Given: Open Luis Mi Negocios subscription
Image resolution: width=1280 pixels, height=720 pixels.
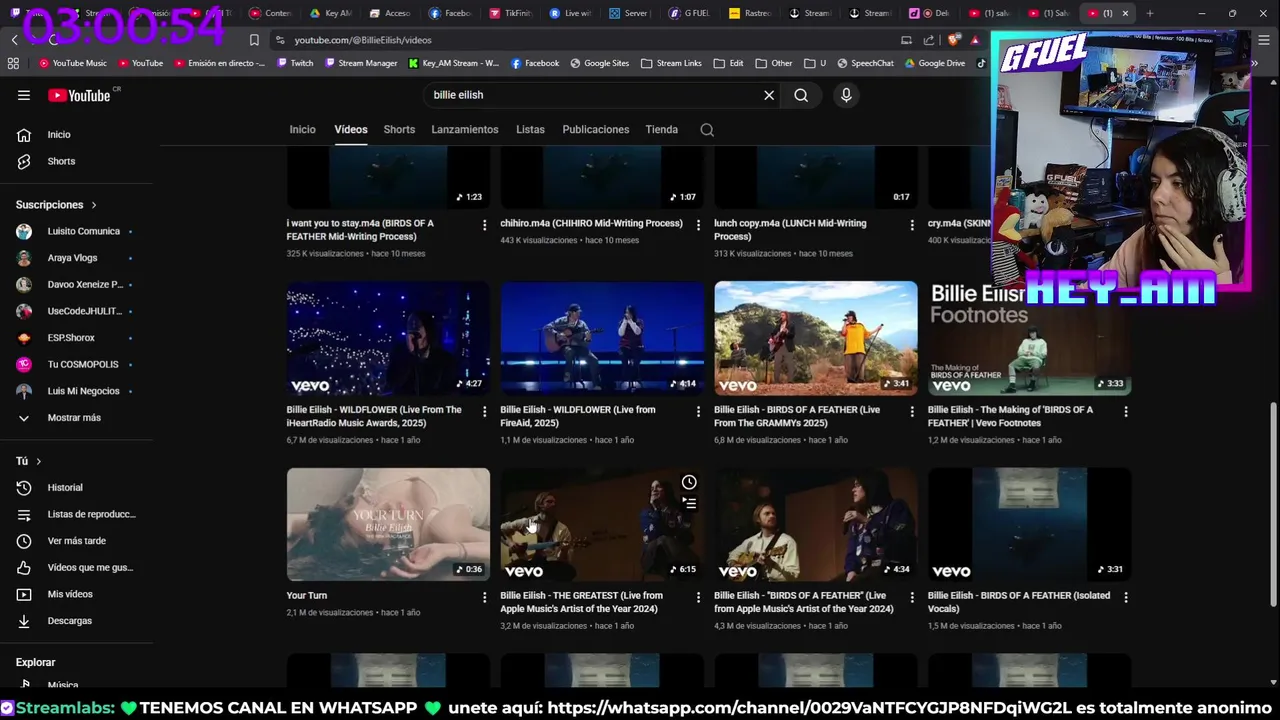Looking at the screenshot, I should 83,391.
